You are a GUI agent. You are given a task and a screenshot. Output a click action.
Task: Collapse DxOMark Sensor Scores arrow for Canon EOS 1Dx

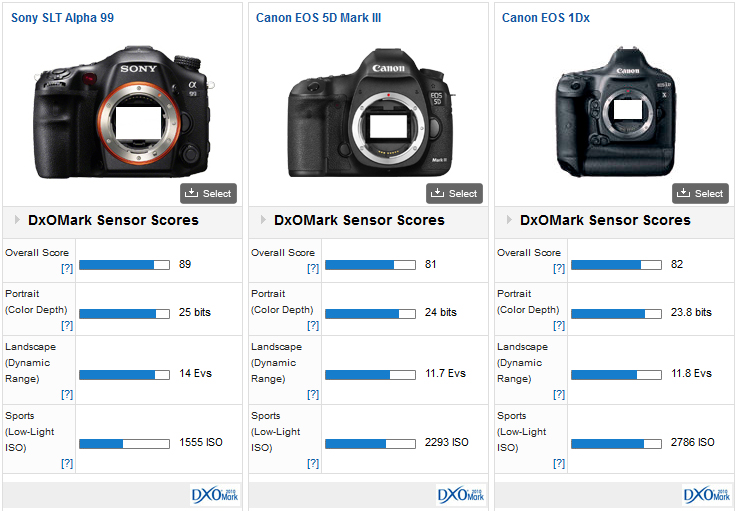click(x=509, y=219)
